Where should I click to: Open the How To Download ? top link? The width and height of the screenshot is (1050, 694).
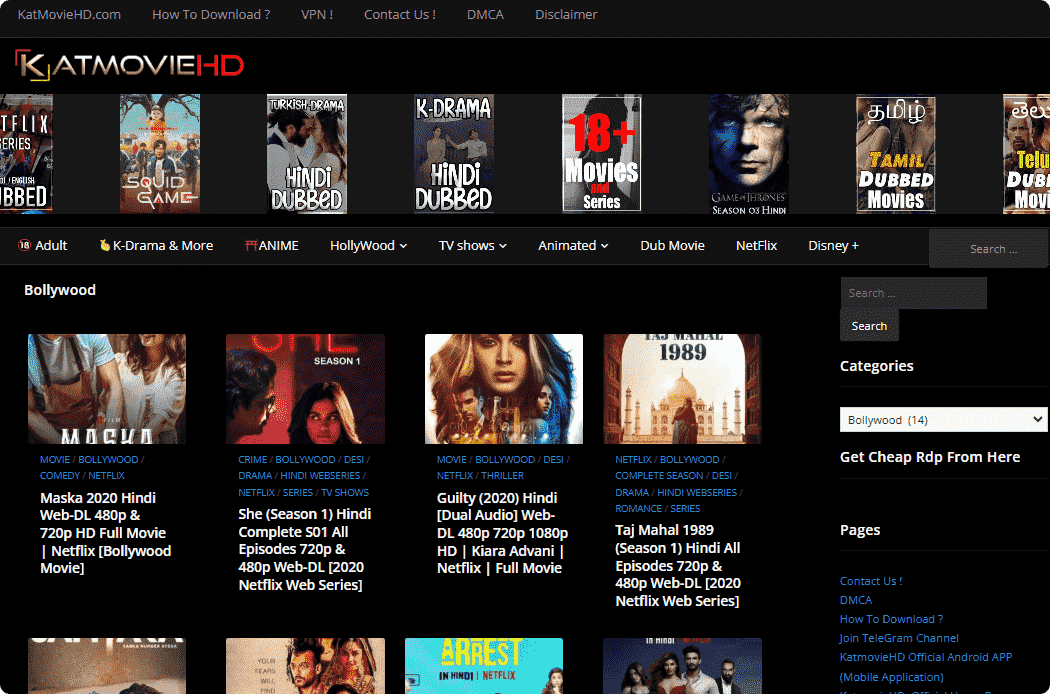pos(211,15)
